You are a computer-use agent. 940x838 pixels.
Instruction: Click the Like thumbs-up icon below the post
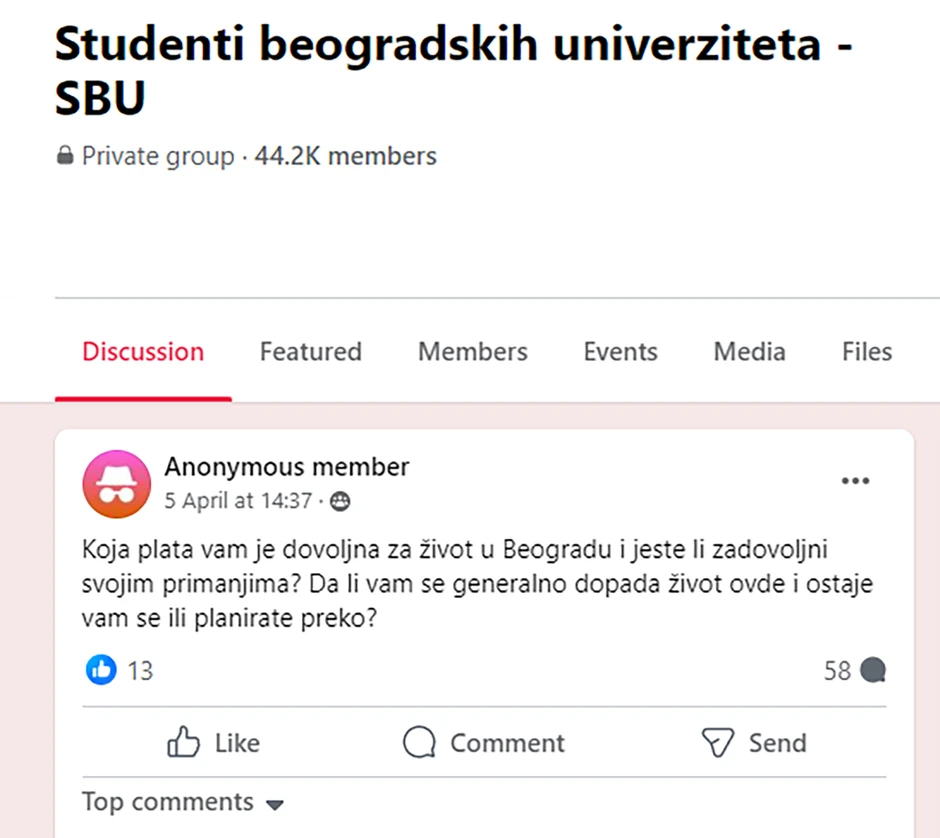coord(184,742)
